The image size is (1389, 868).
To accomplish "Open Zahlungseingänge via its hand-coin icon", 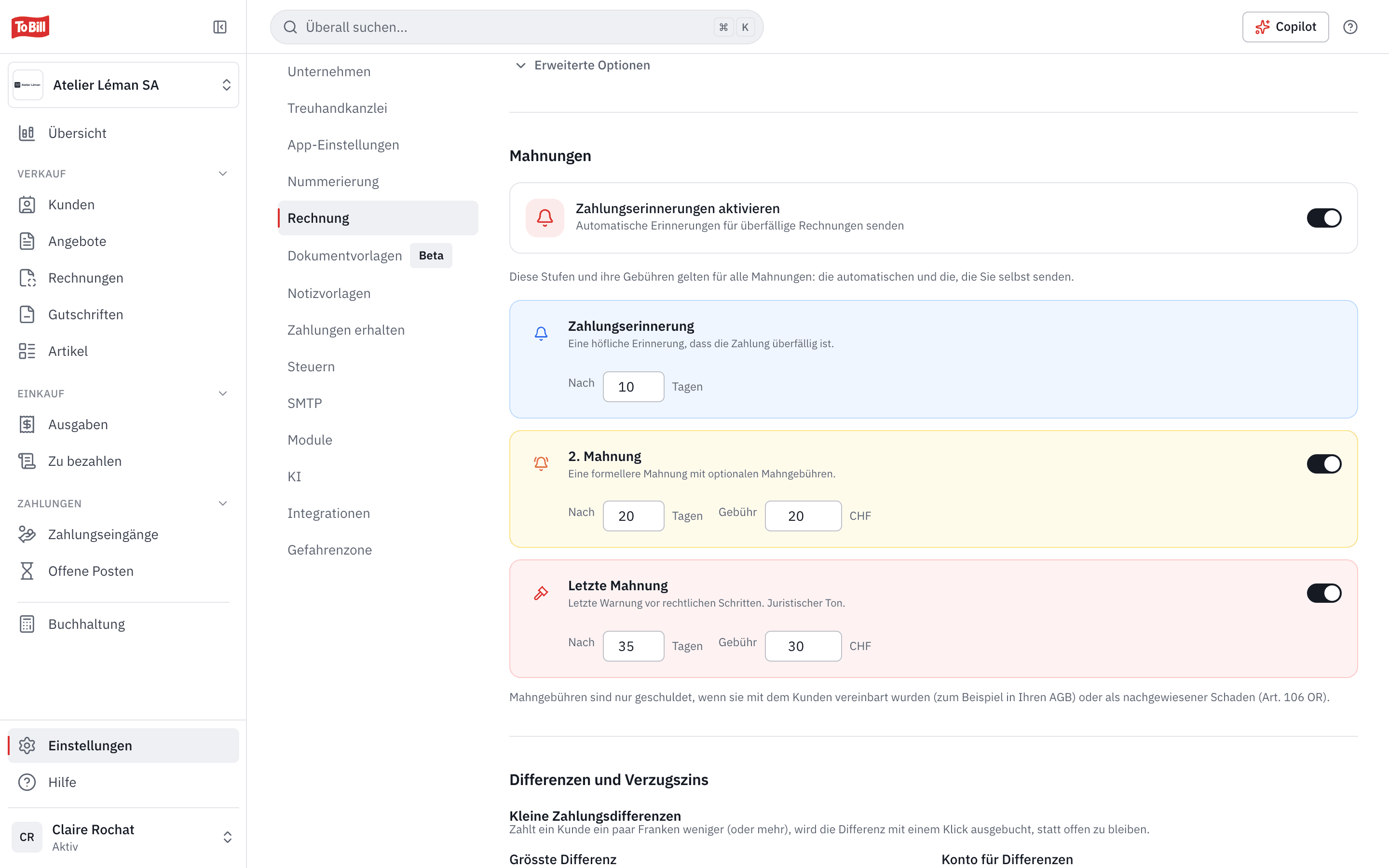I will coord(27,534).
